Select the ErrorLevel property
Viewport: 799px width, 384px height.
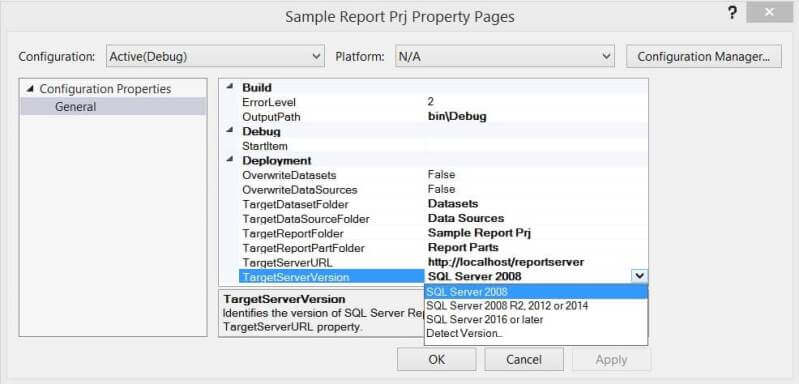[269, 102]
